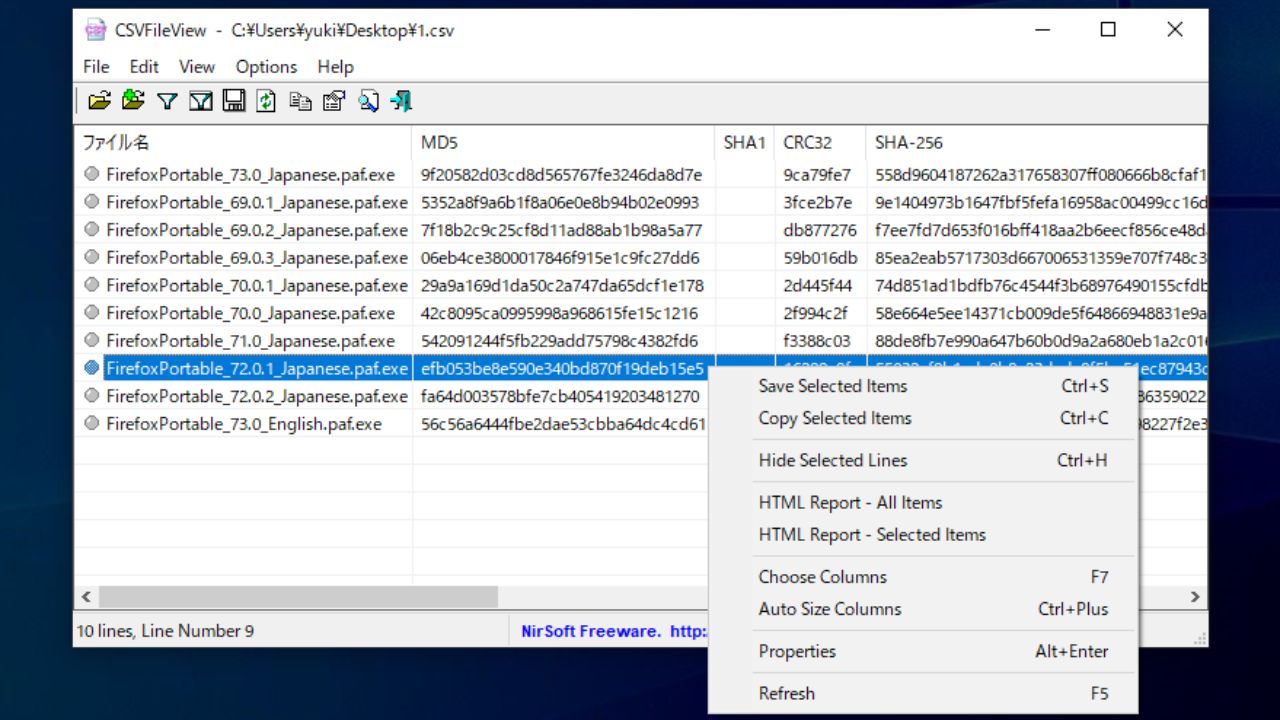The image size is (1280, 720).
Task: Click CRC32 value 3fce2b7e
Action: pos(818,202)
